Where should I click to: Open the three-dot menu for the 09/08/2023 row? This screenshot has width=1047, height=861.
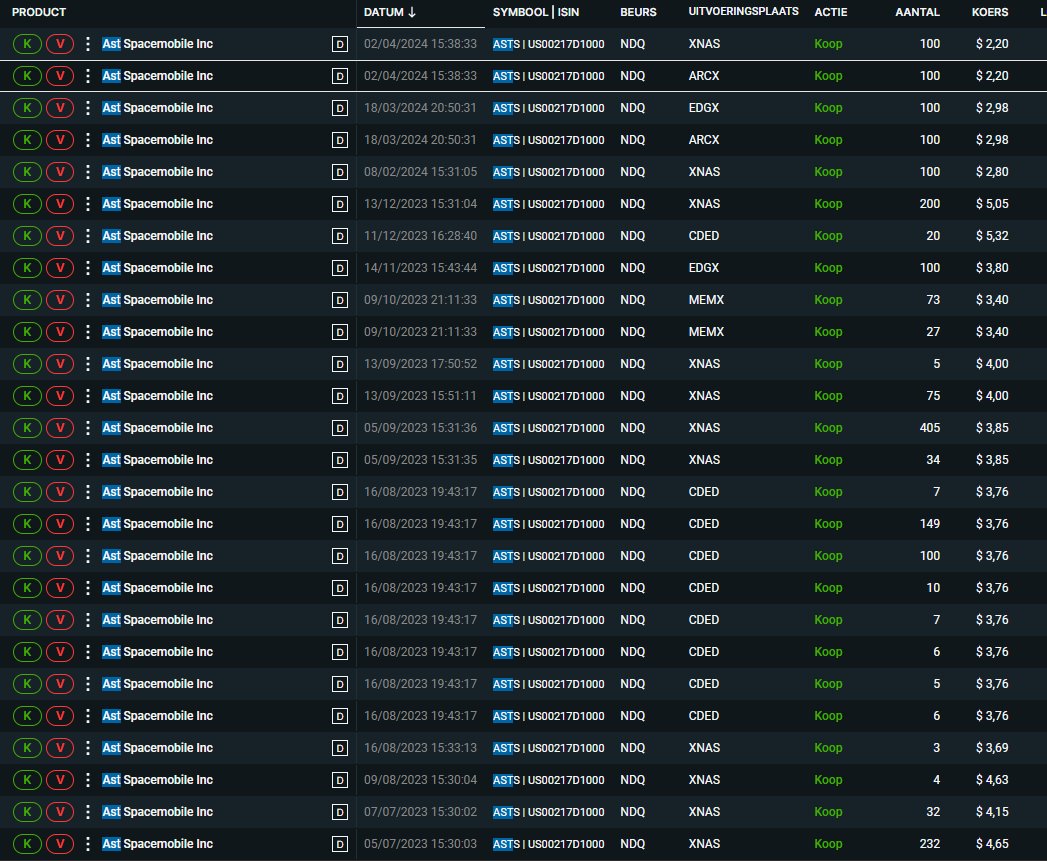[x=87, y=780]
